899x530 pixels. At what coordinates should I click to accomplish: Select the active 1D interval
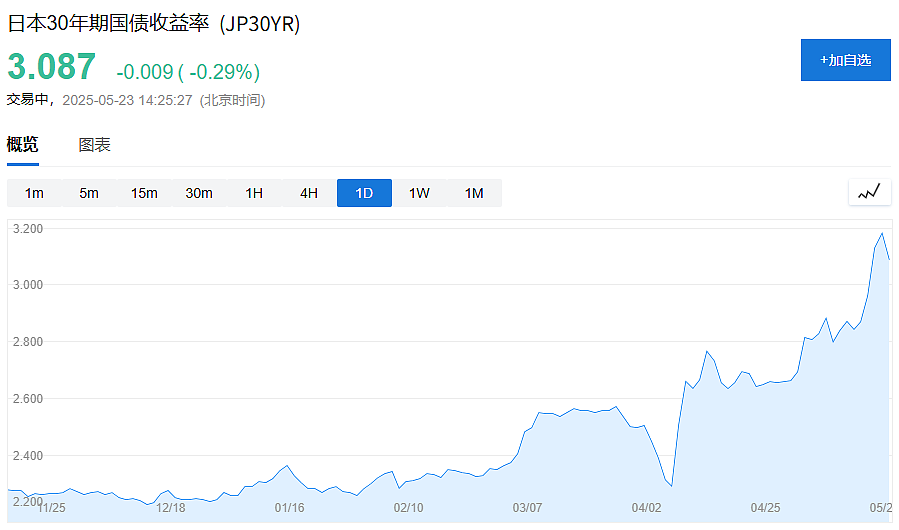click(364, 193)
